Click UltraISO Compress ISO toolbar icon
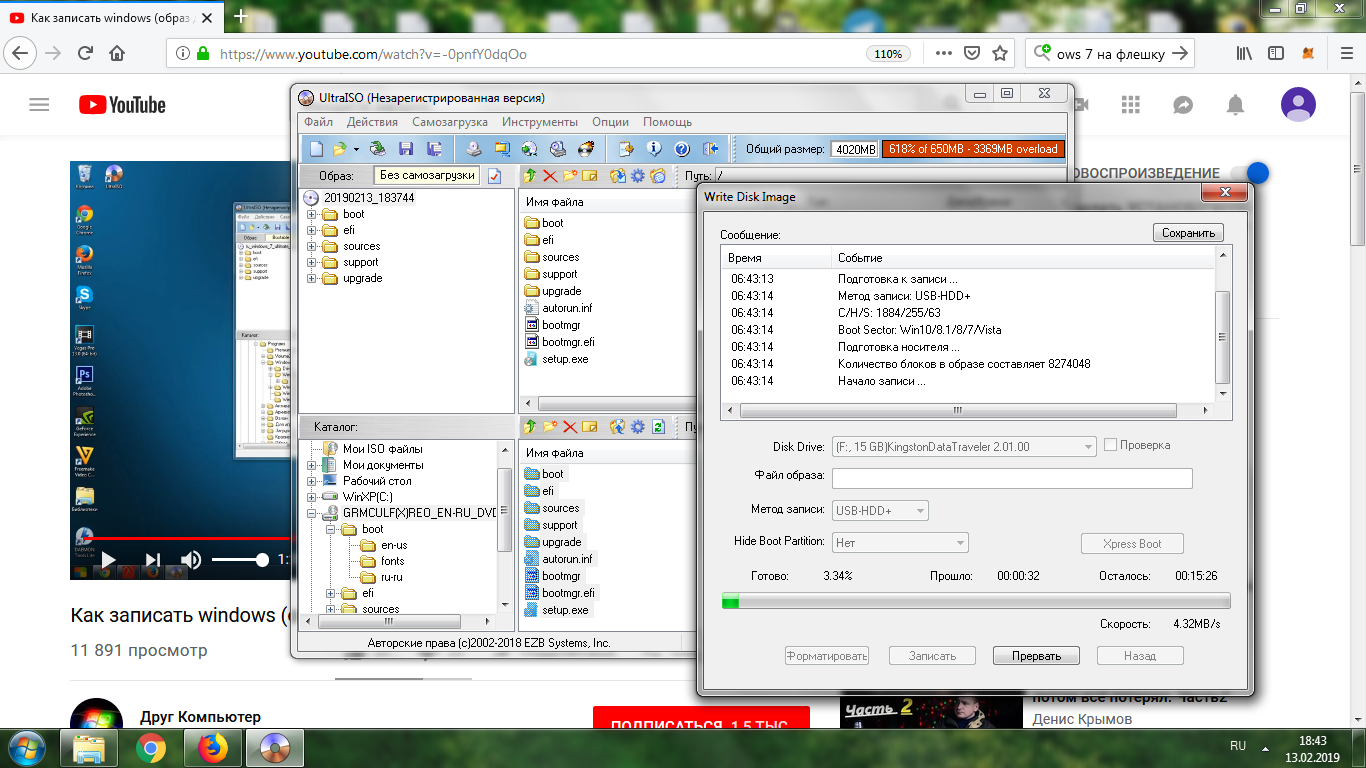 (x=501, y=149)
